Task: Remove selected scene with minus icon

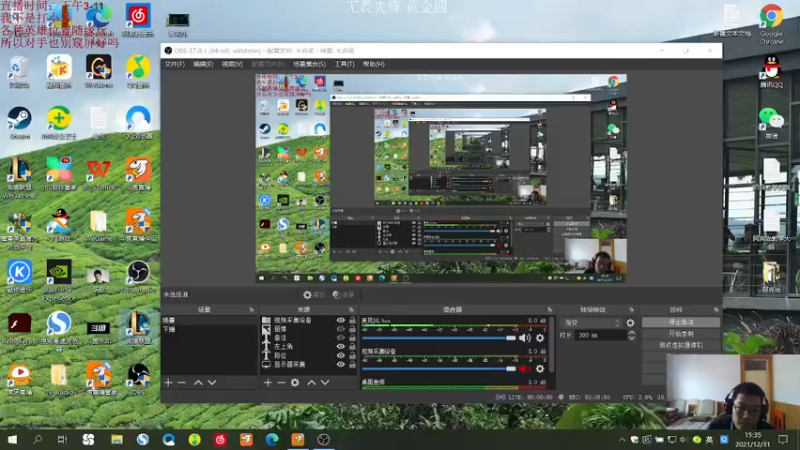Action: 182,382
